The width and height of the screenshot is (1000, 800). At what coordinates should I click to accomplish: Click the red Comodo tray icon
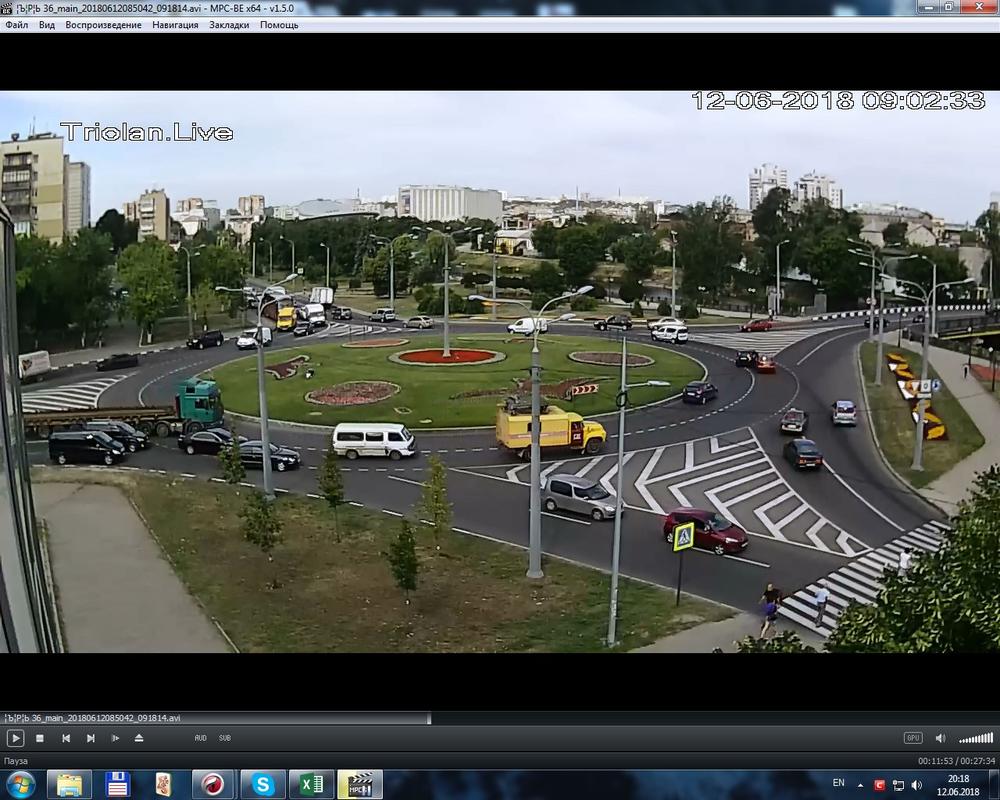879,785
